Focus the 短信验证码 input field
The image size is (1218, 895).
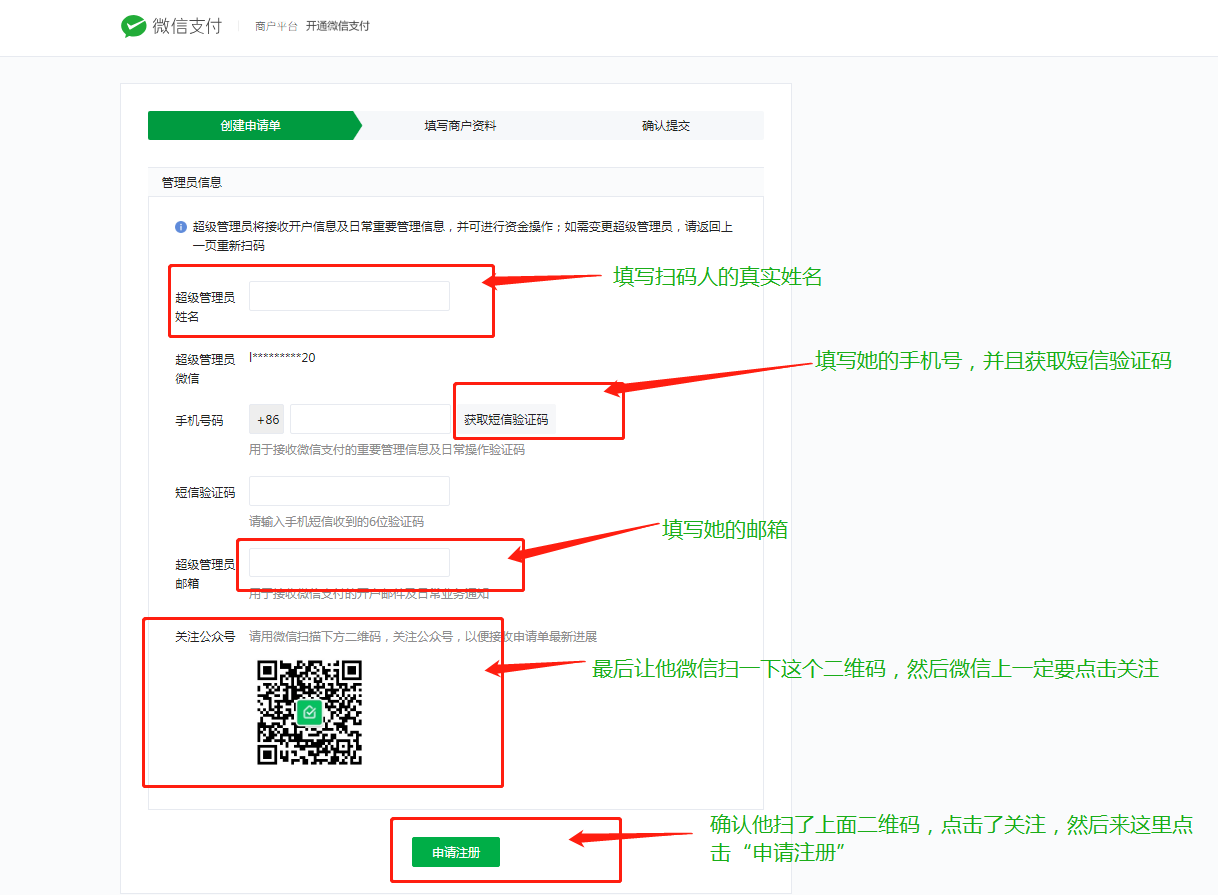point(349,491)
